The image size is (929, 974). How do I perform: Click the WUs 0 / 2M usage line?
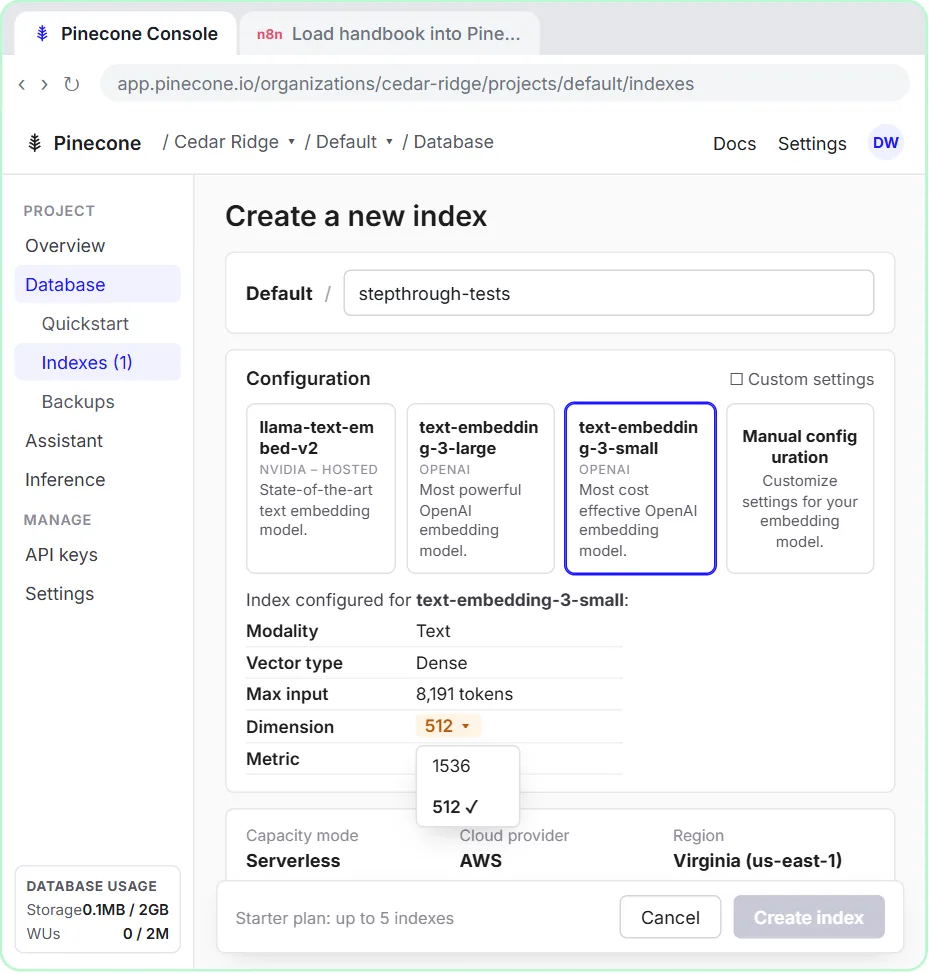click(97, 934)
